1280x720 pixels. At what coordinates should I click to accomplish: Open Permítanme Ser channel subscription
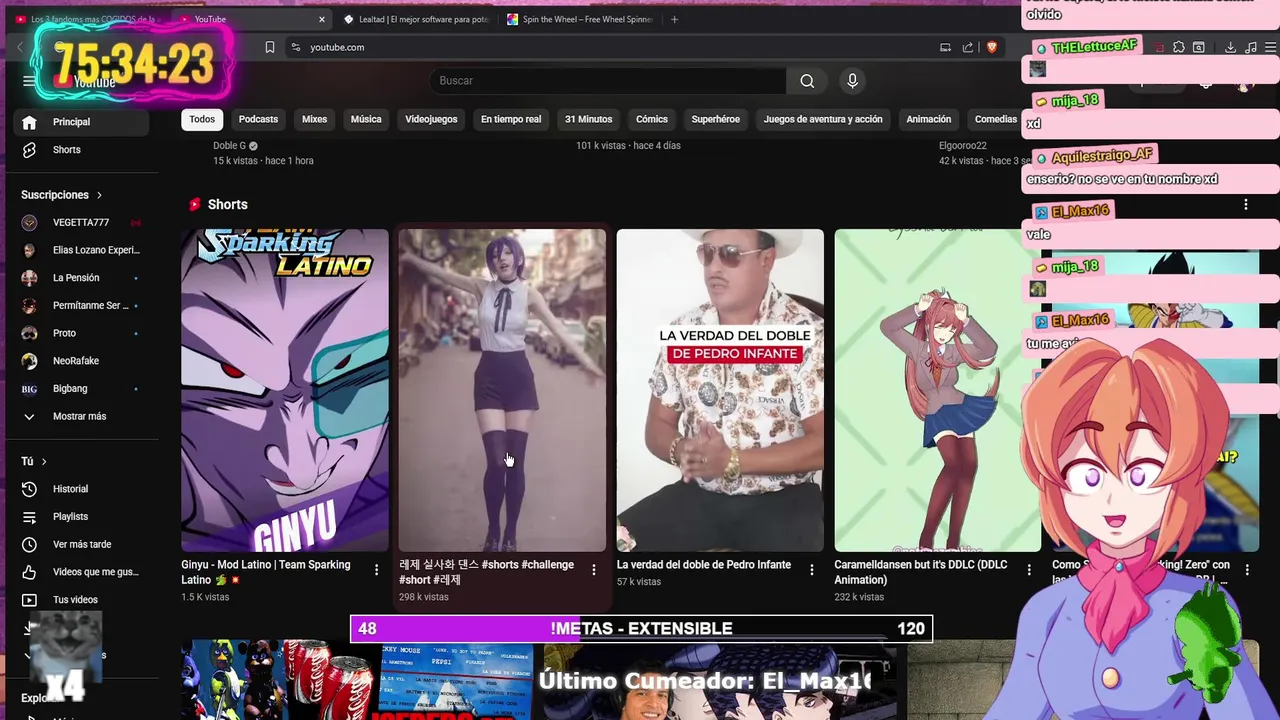pos(82,305)
